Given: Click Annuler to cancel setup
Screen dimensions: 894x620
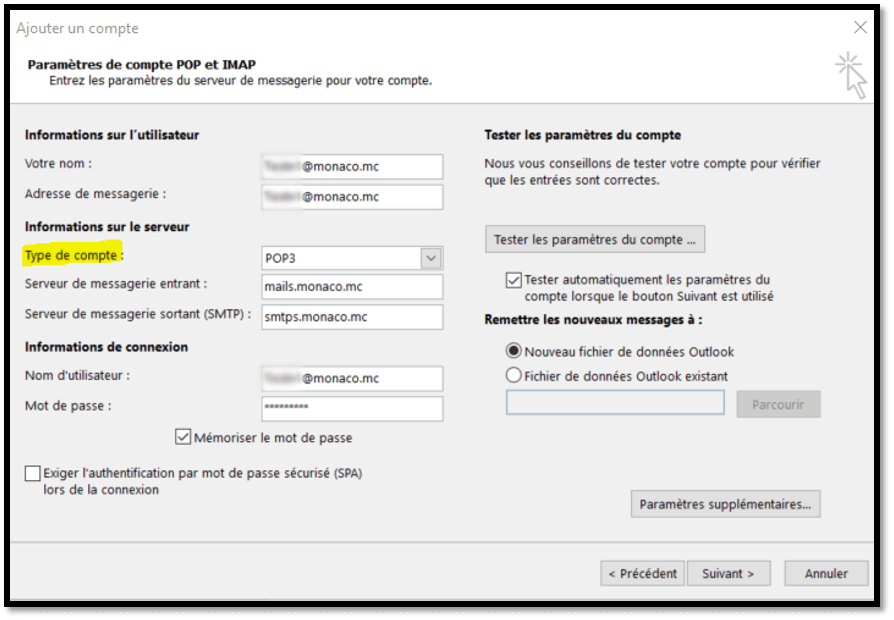Looking at the screenshot, I should [825, 574].
